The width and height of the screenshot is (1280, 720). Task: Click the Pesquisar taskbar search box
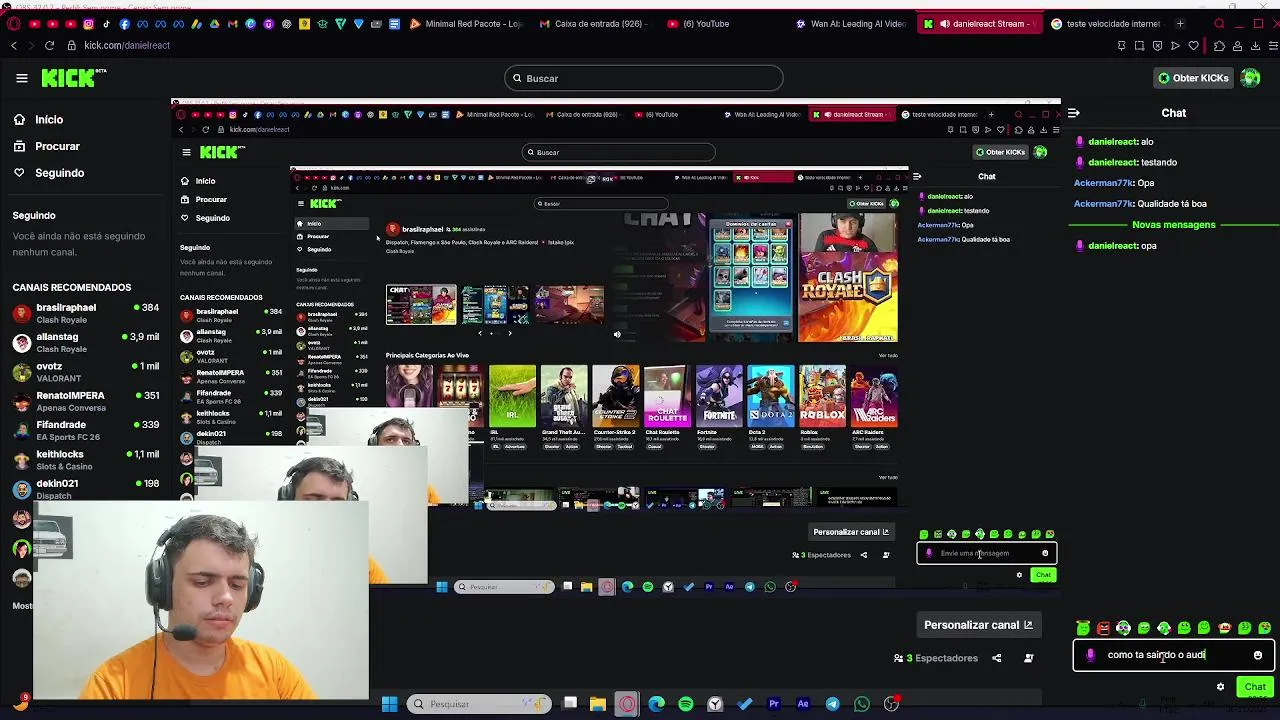coord(479,704)
